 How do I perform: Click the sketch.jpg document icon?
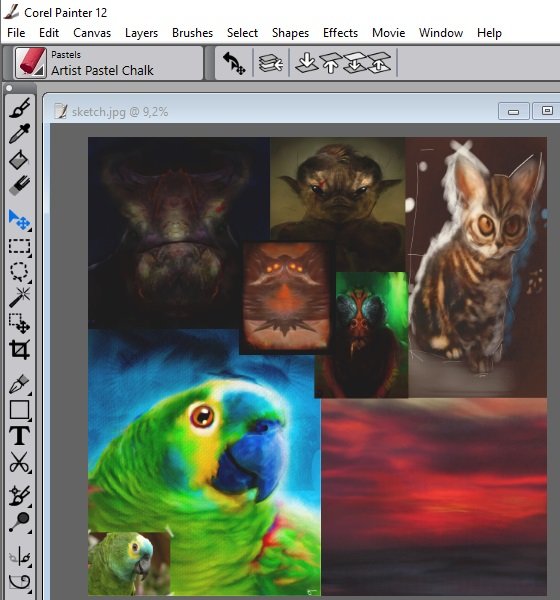pyautogui.click(x=61, y=111)
